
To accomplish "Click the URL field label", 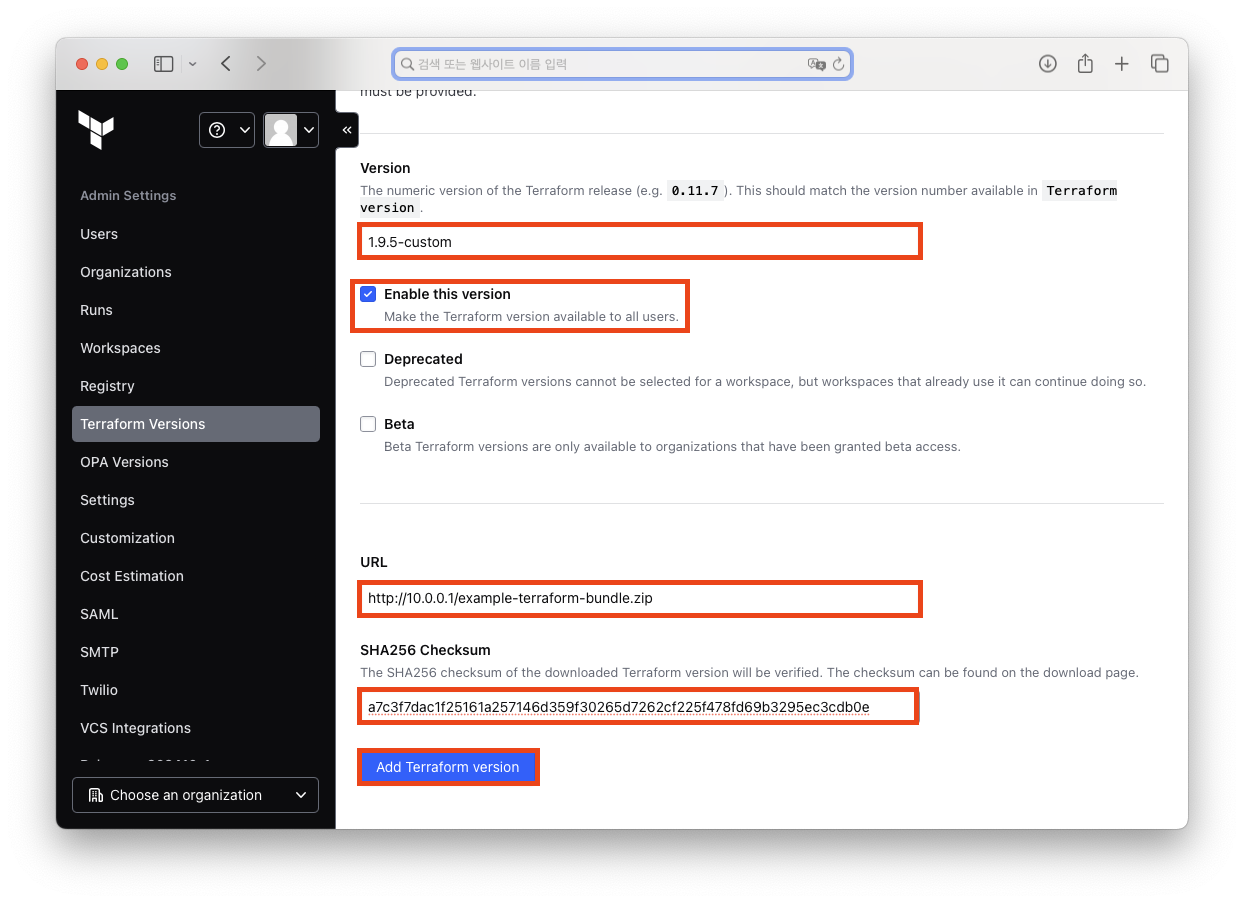I will pos(374,562).
